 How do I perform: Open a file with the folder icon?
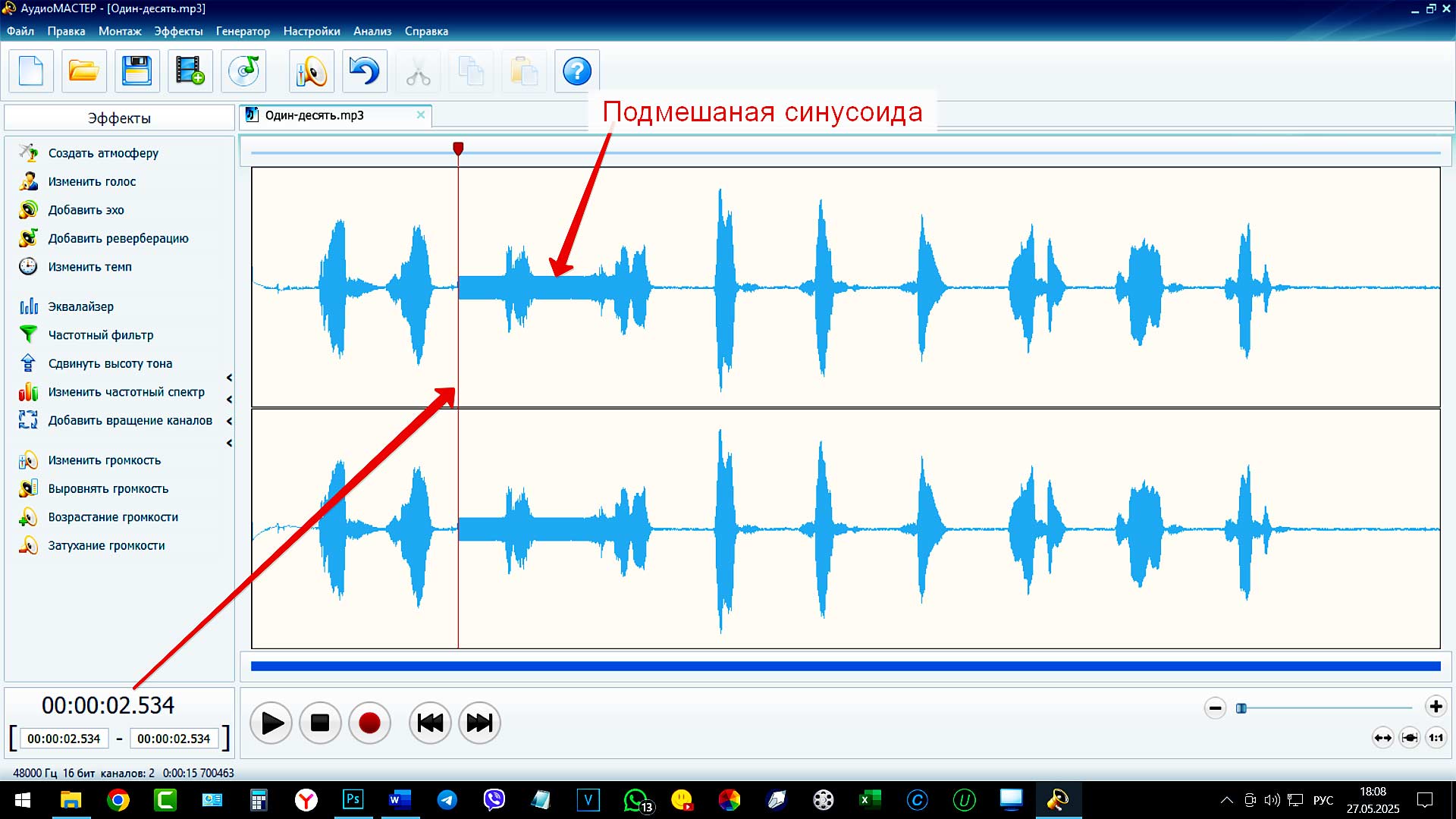coord(84,71)
